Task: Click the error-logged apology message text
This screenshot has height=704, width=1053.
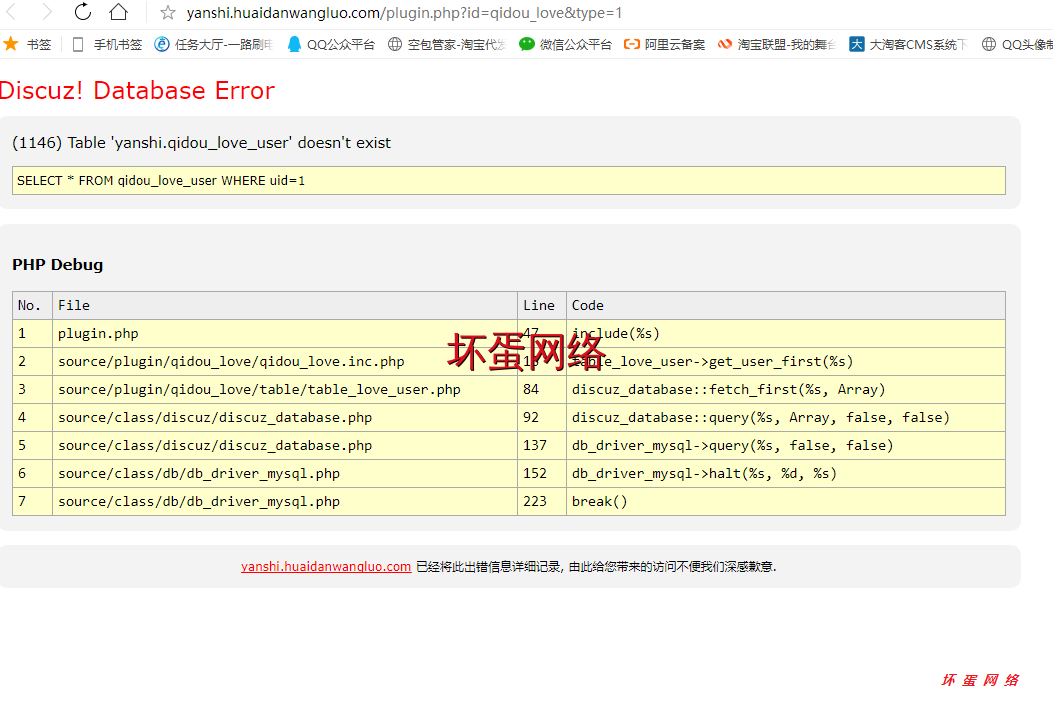Action: [596, 566]
